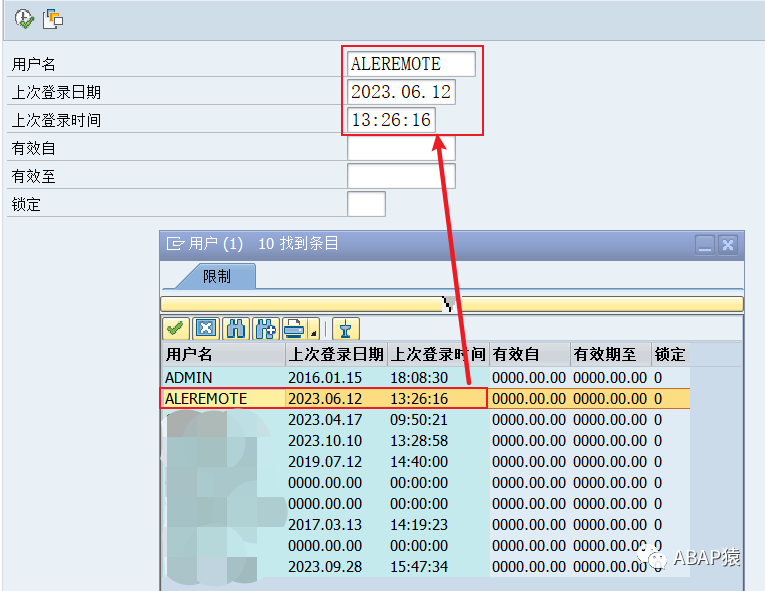Click the personal value list pin icon

pyautogui.click(x=345, y=328)
